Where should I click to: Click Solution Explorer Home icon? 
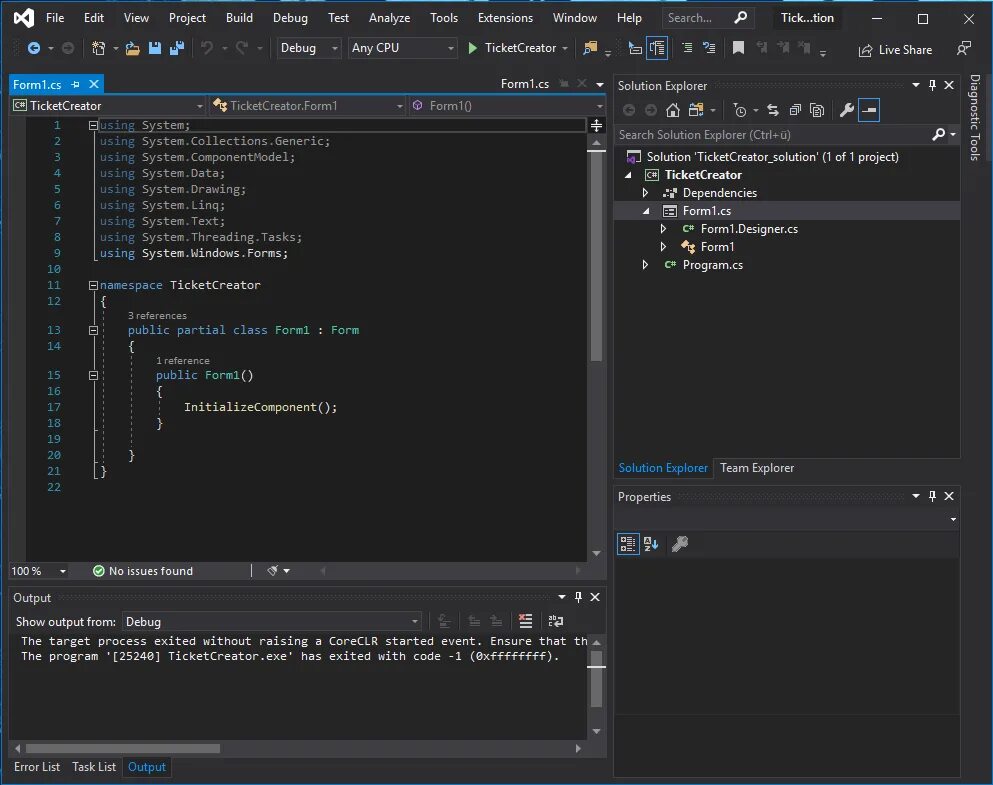tap(673, 110)
